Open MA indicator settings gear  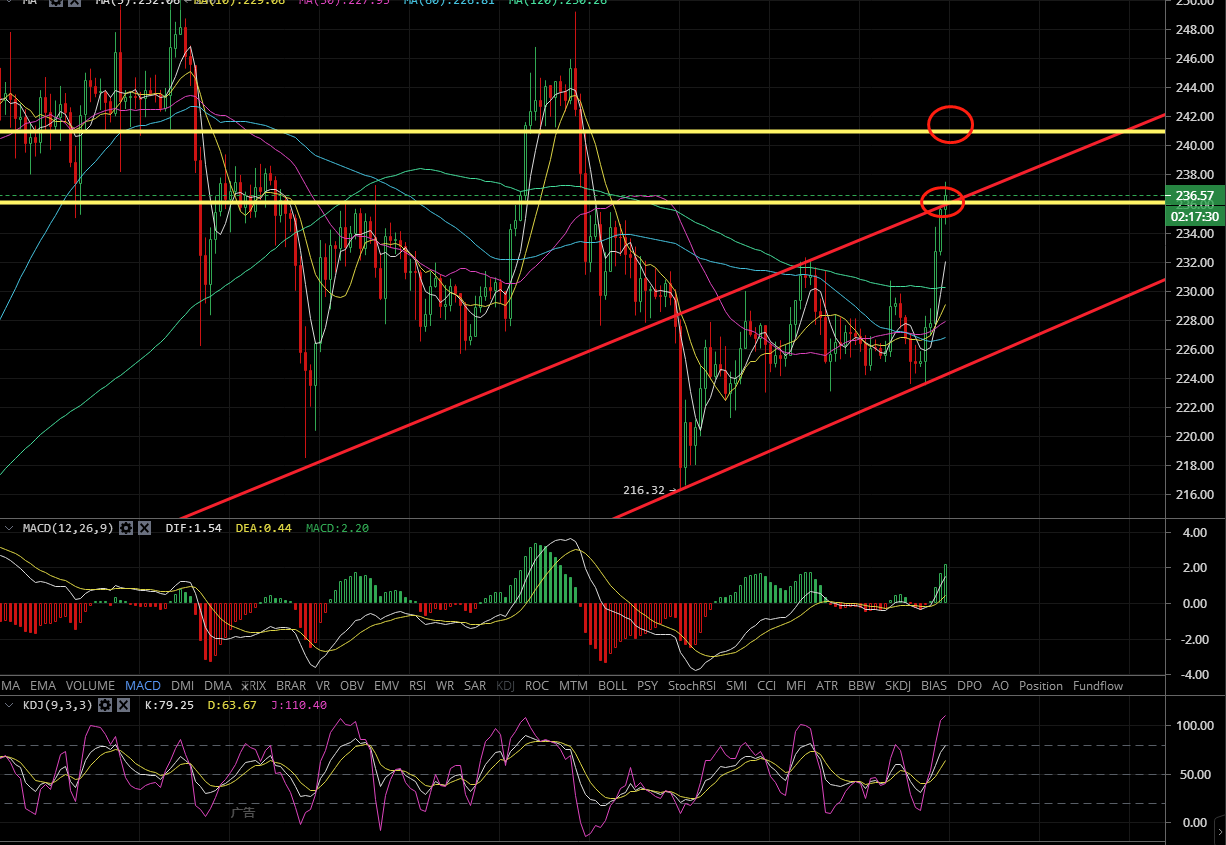point(58,3)
